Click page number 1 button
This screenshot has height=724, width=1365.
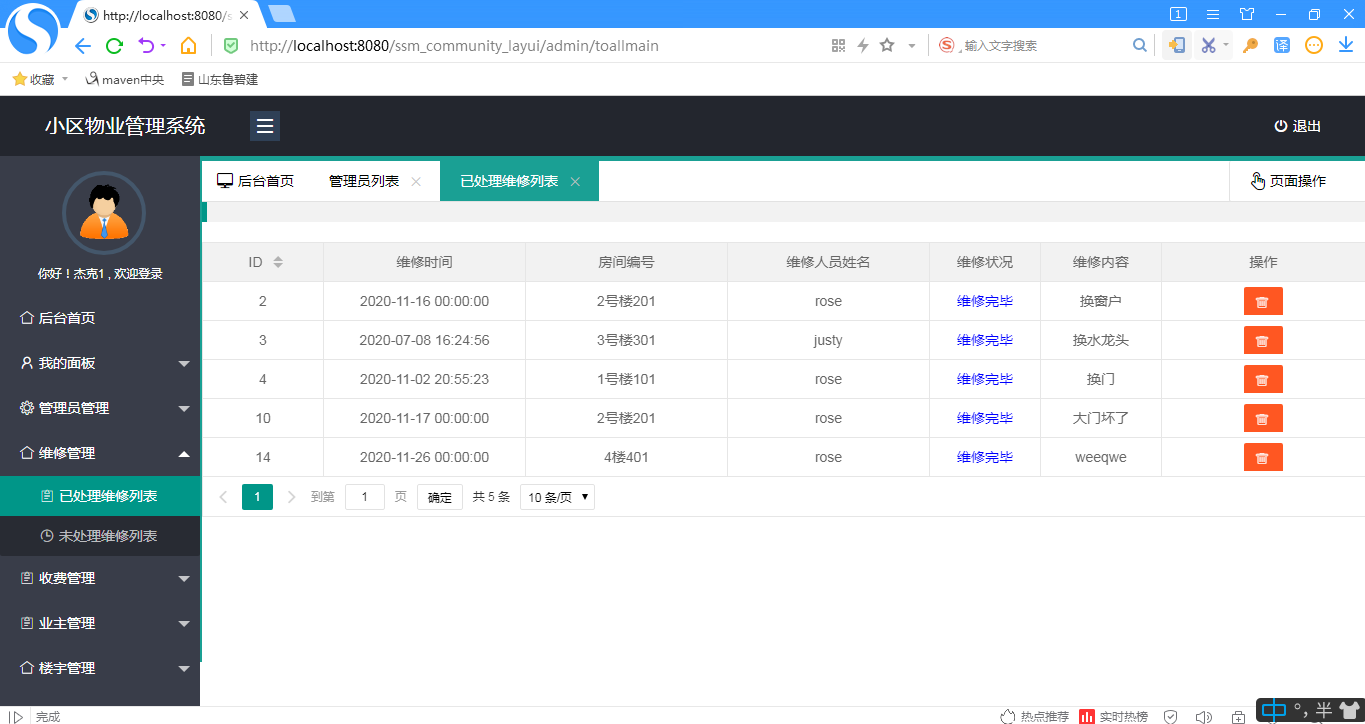pos(257,497)
